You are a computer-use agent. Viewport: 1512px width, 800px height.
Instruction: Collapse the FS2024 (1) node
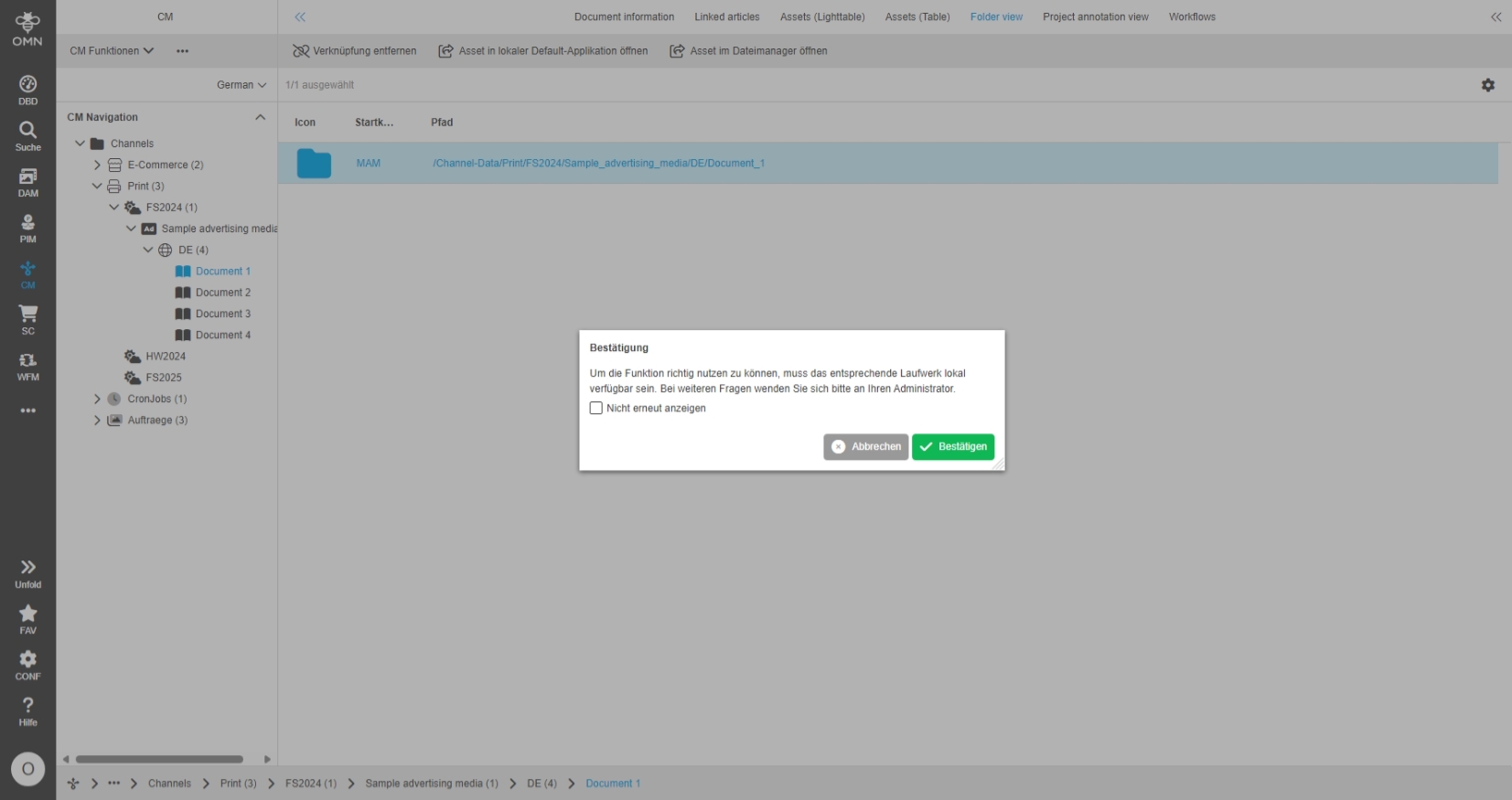pos(114,208)
